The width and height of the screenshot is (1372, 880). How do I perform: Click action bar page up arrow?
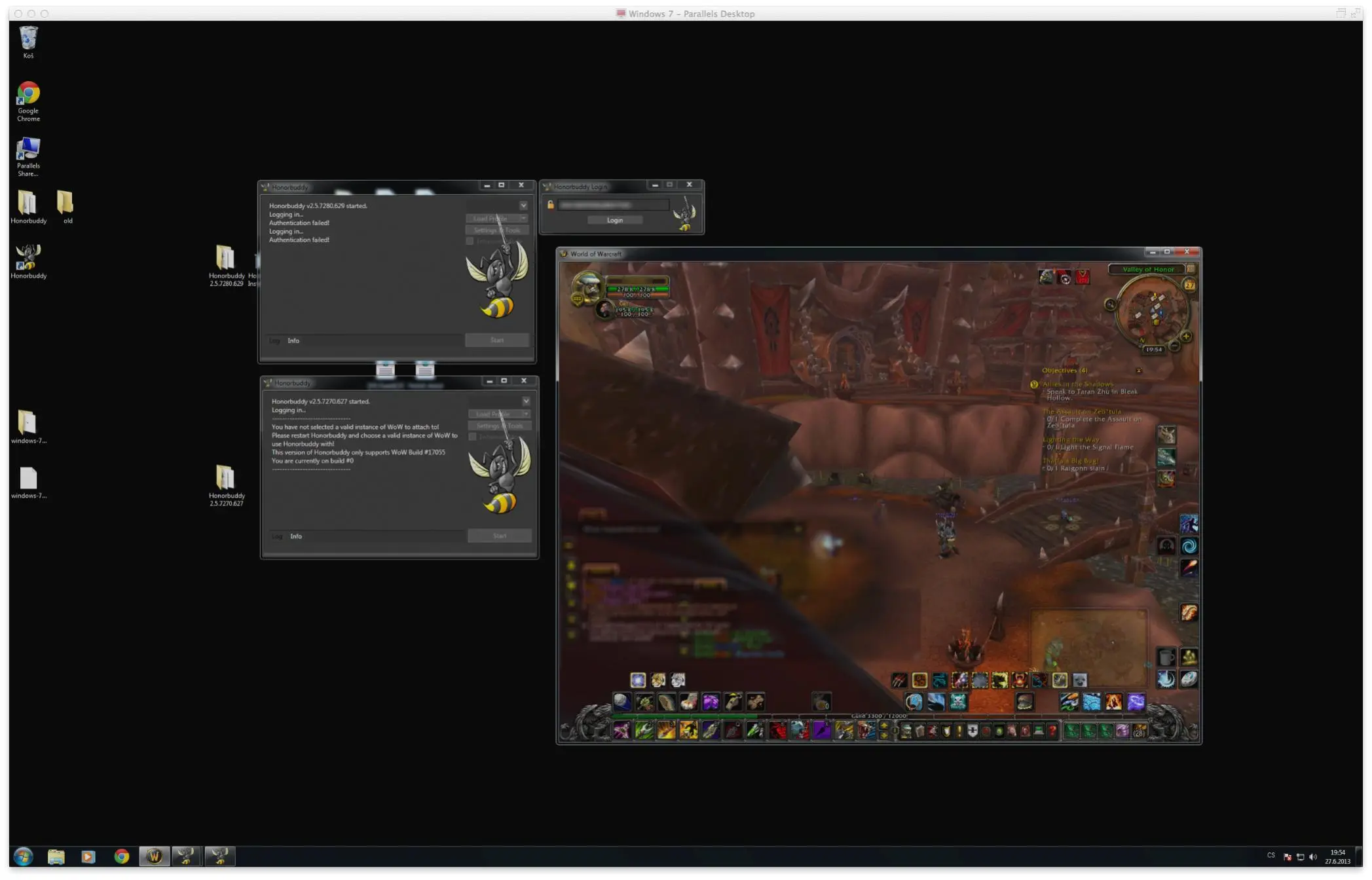pos(884,725)
